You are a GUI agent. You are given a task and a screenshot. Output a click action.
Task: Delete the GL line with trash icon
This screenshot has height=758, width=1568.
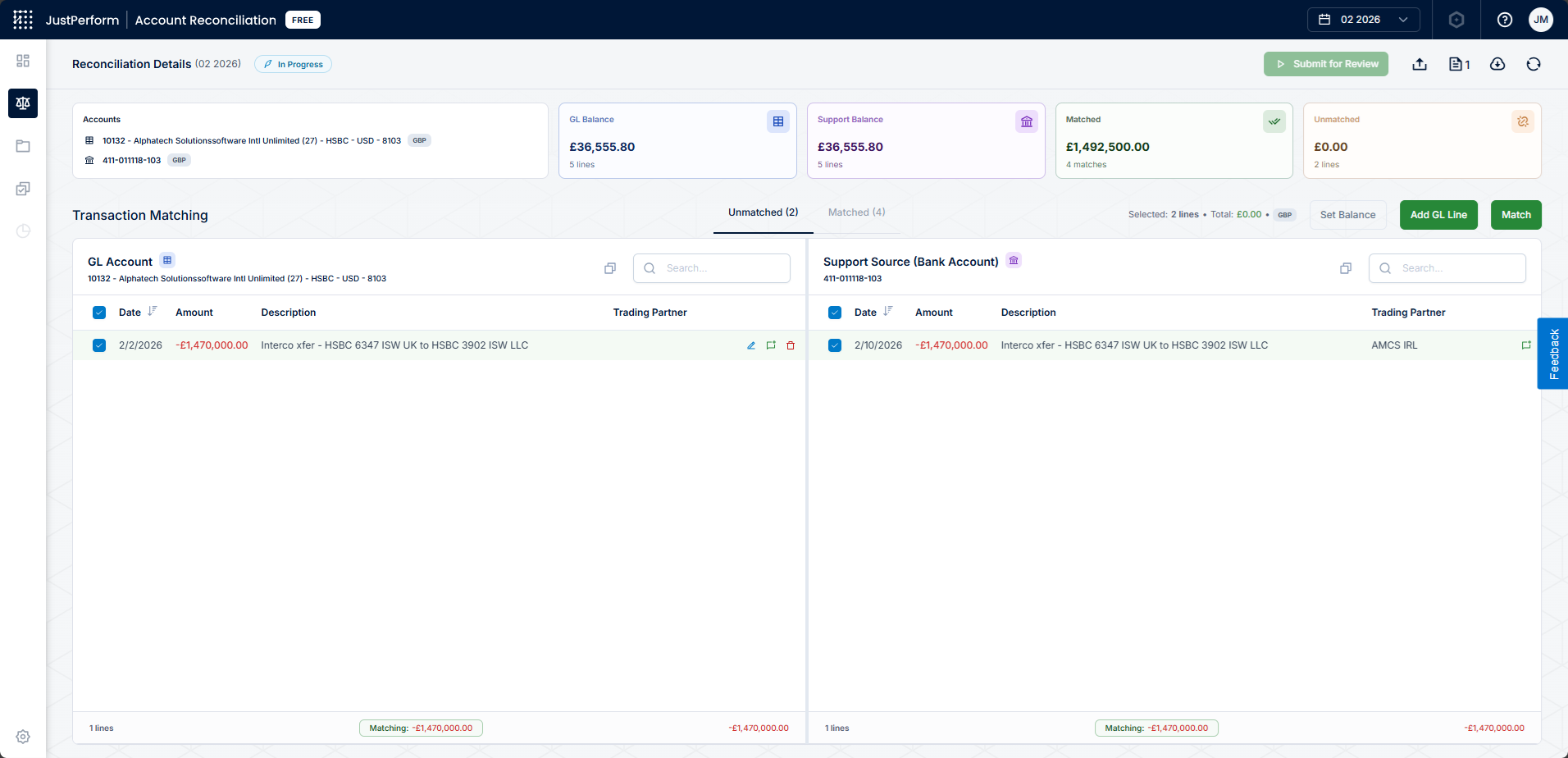(791, 345)
